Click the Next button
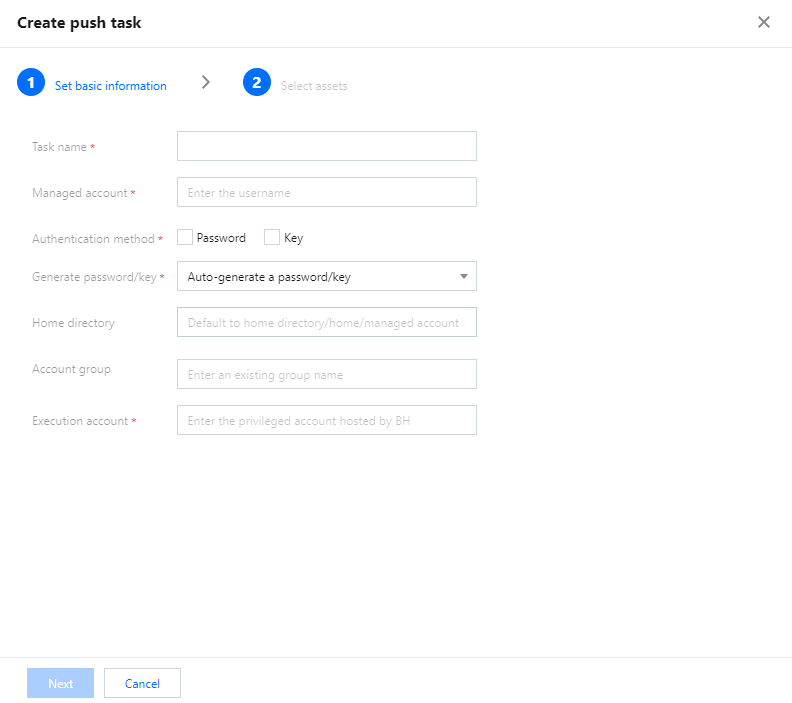Image resolution: width=792 pixels, height=703 pixels. click(x=60, y=683)
